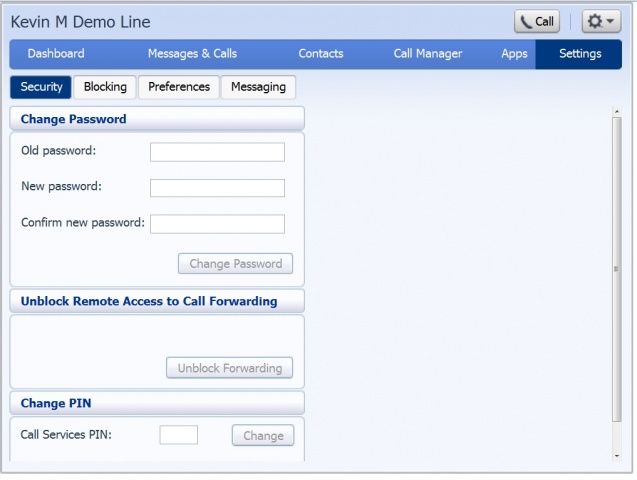The width and height of the screenshot is (637, 480).
Task: Open the Messaging sub-tab
Action: tap(258, 87)
